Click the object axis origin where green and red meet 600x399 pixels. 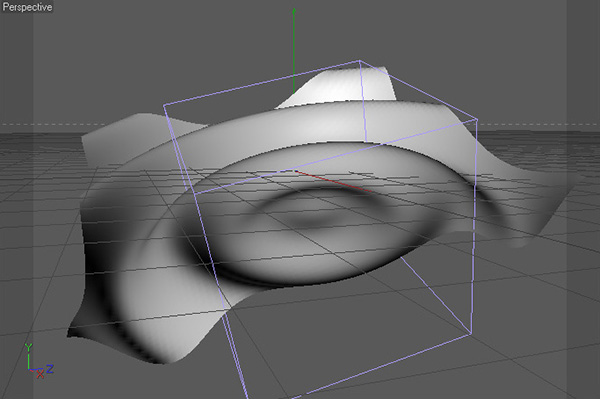[x=294, y=170]
